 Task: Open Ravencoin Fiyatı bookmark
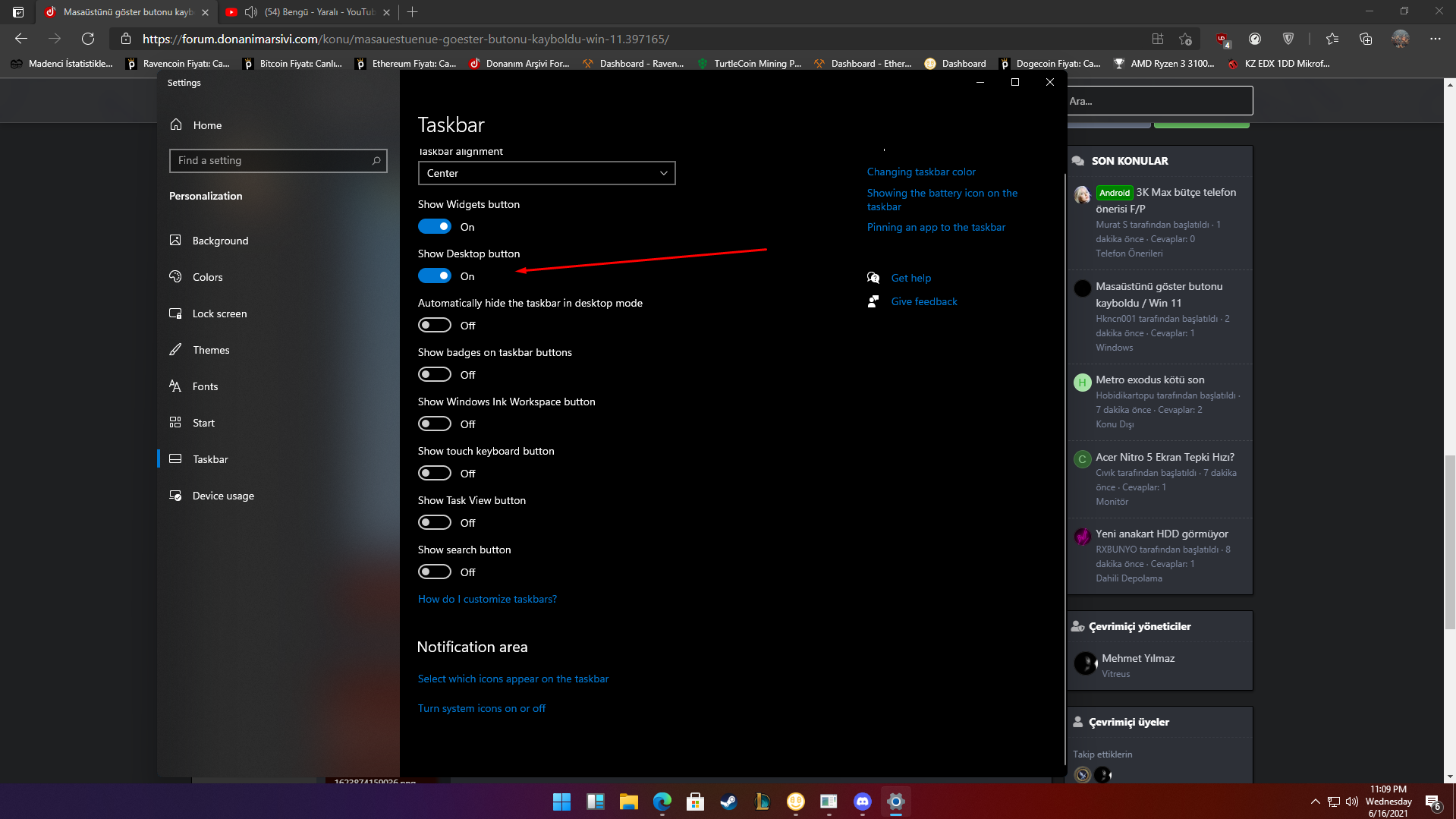tap(178, 64)
